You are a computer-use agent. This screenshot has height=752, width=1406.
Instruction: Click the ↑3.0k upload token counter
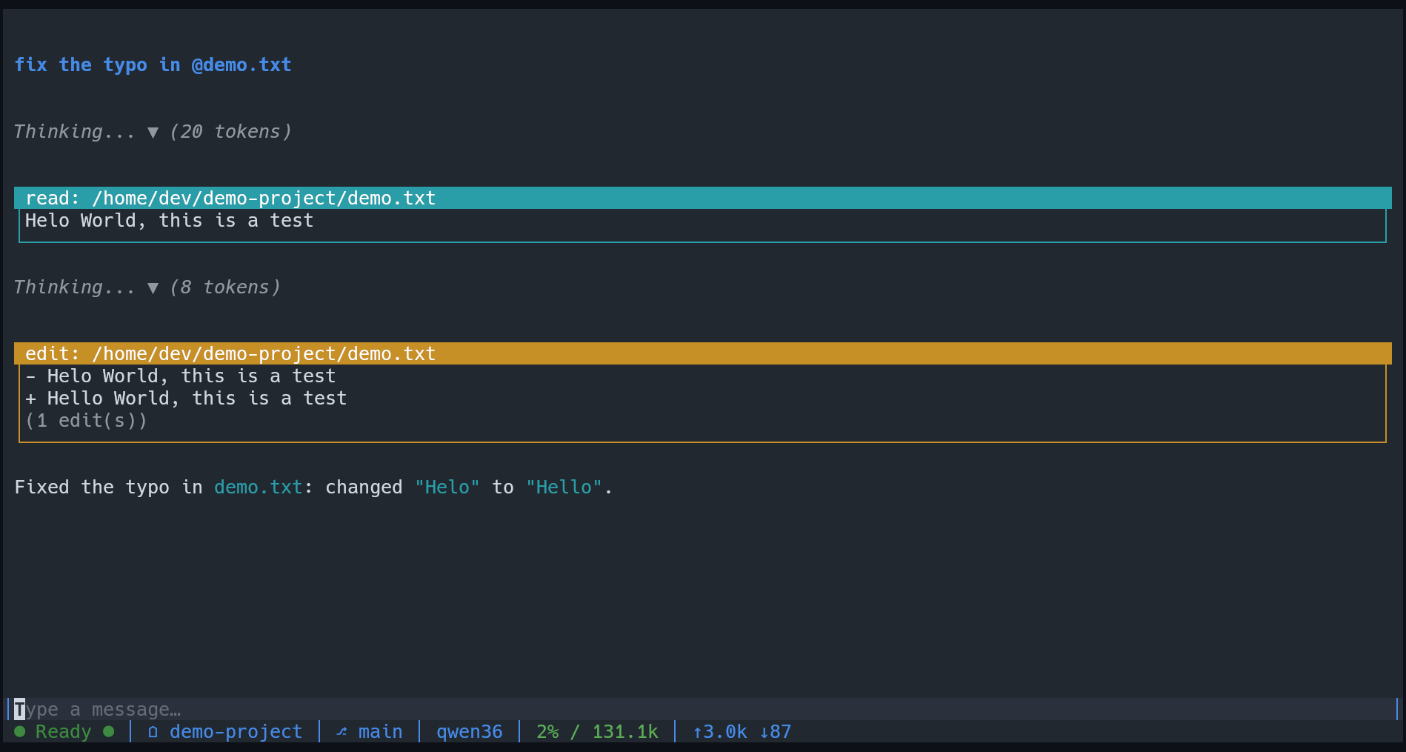(720, 732)
